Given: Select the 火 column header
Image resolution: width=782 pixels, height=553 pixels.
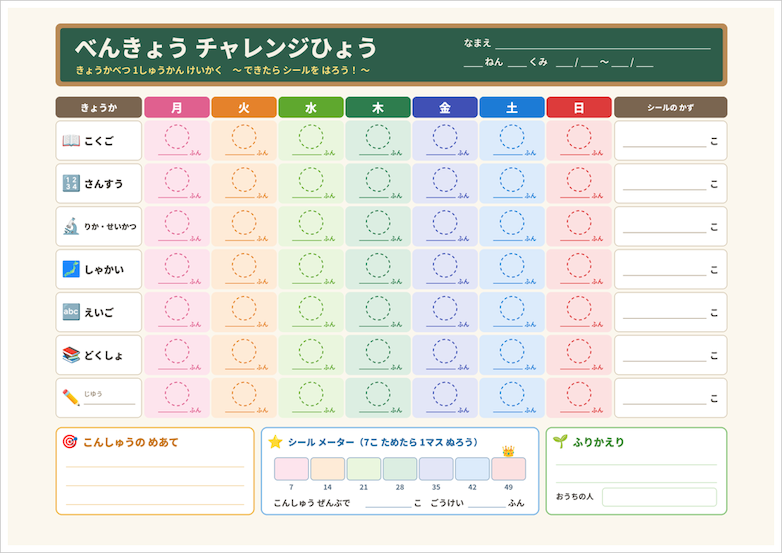Looking at the screenshot, I should (244, 107).
